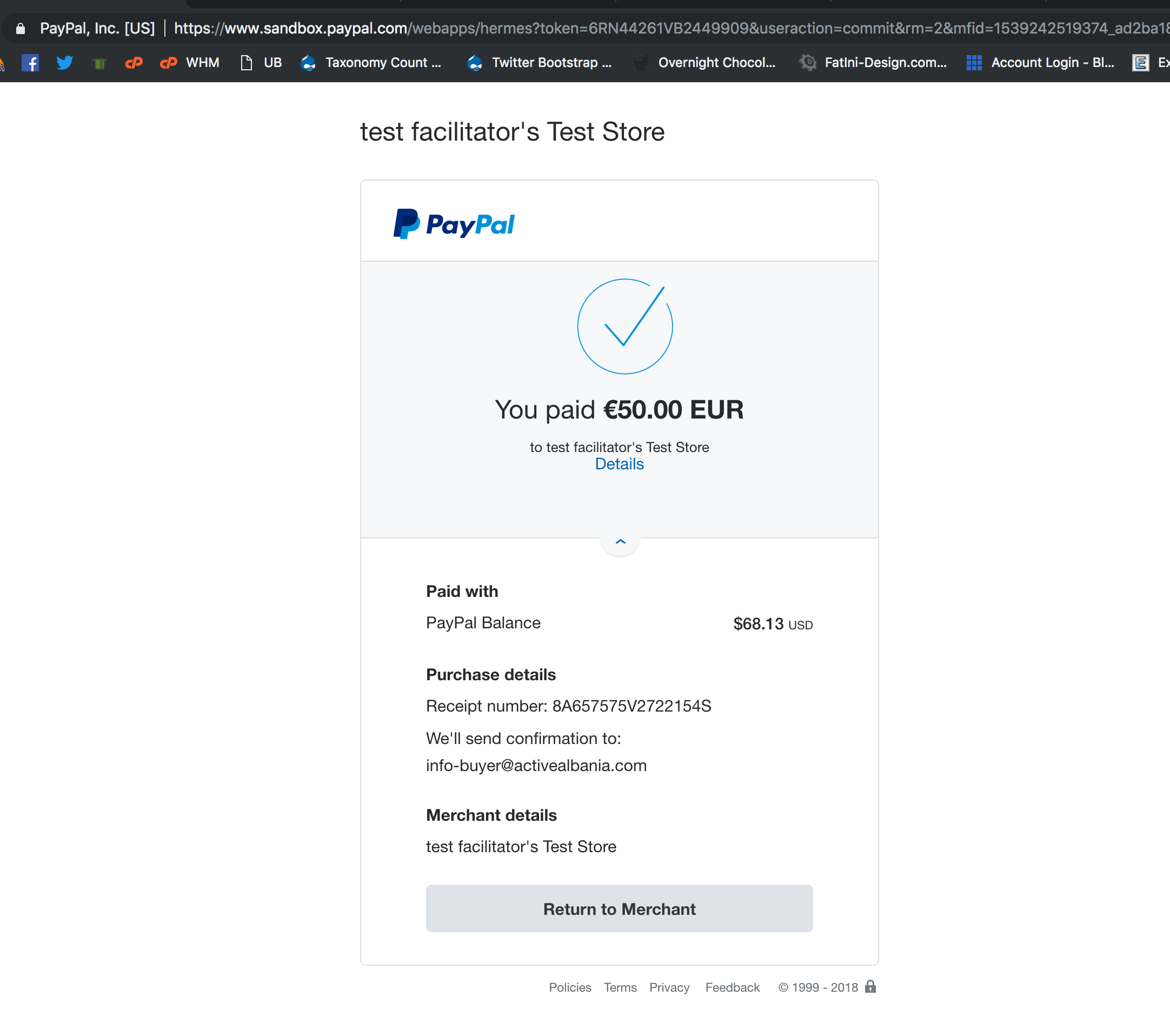Click the Details link
This screenshot has width=1170, height=1036.
pyautogui.click(x=620, y=464)
